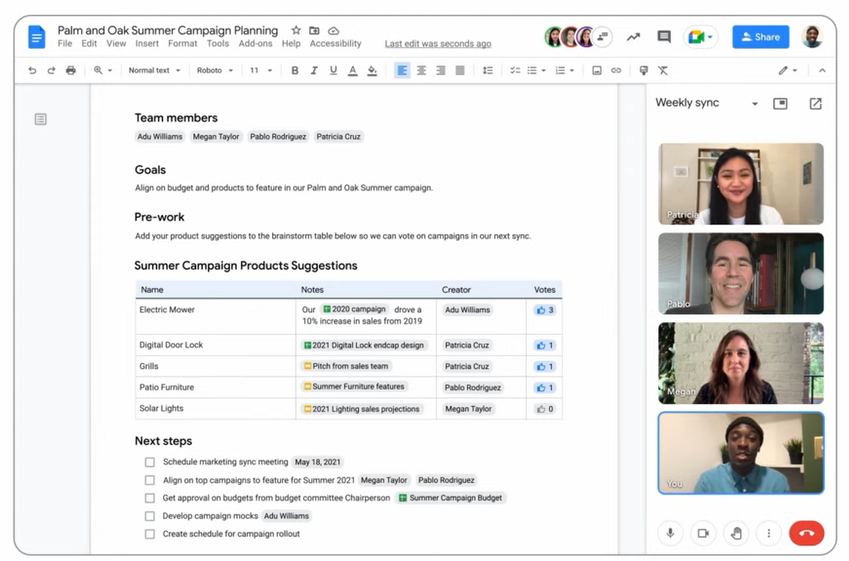This screenshot has width=849, height=561.
Task: Open the Normal text style dropdown
Action: [153, 71]
